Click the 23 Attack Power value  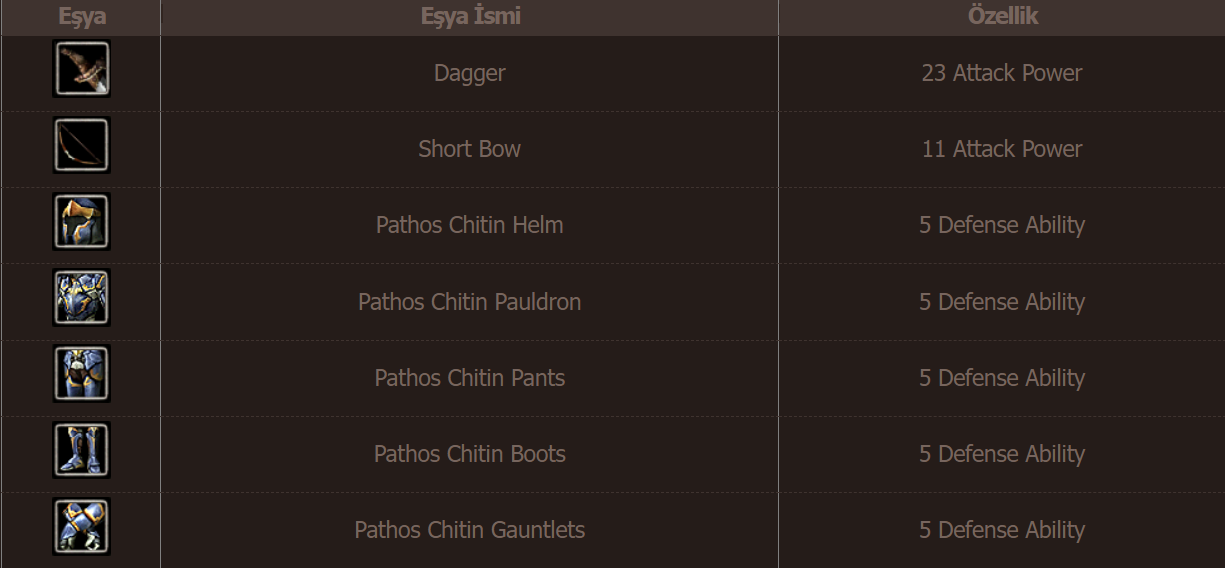click(1002, 73)
